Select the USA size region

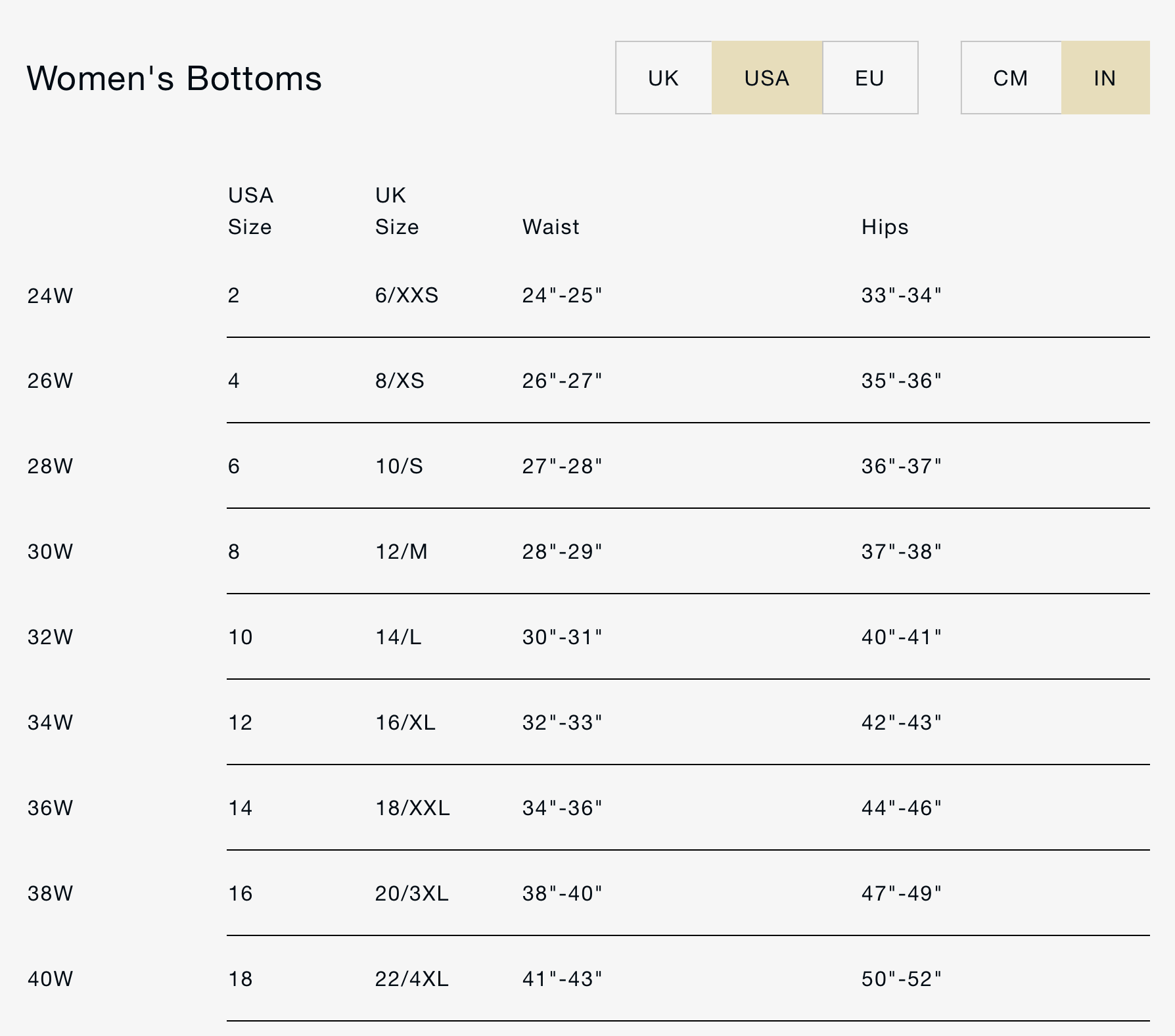766,78
